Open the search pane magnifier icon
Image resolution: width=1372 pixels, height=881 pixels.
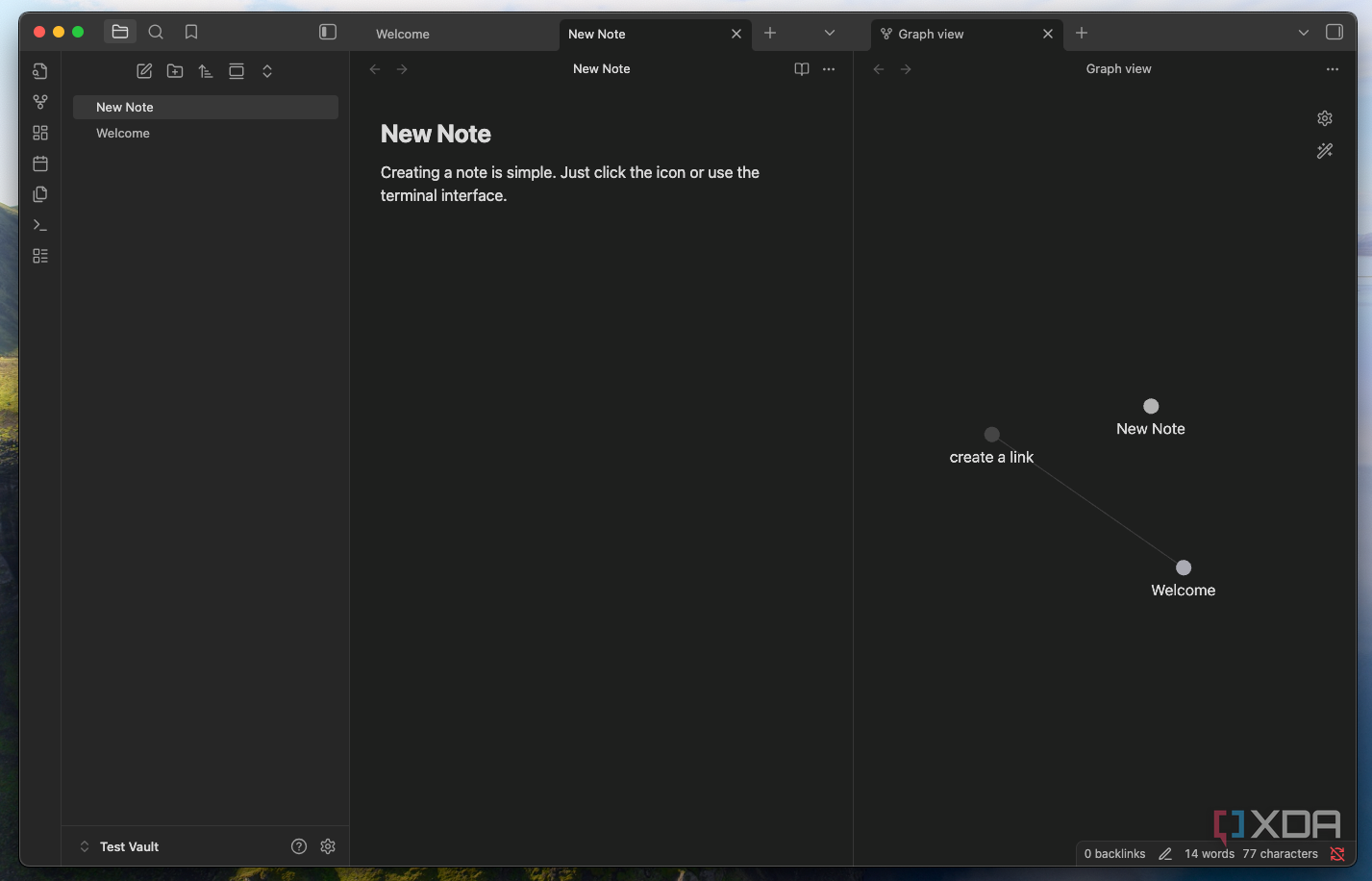pyautogui.click(x=156, y=33)
